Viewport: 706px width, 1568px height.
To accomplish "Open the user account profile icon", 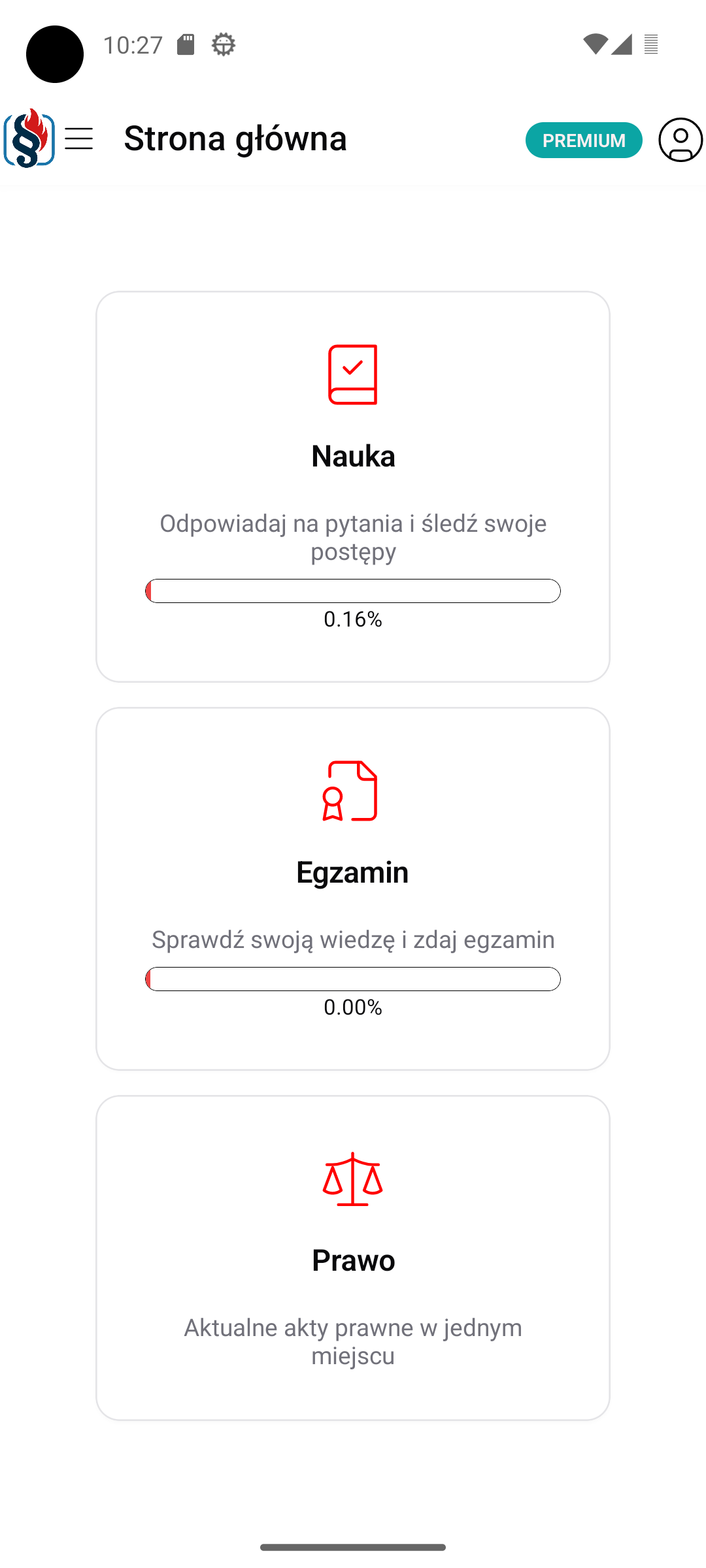I will [x=681, y=139].
